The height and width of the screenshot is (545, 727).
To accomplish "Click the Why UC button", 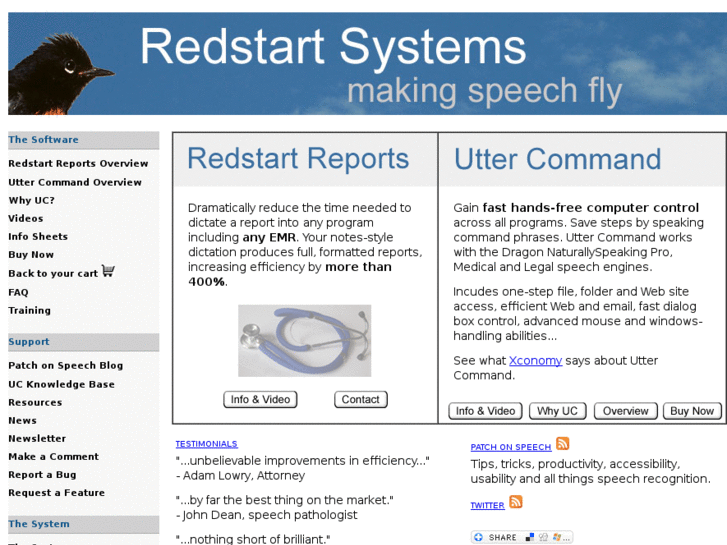I will pos(558,411).
